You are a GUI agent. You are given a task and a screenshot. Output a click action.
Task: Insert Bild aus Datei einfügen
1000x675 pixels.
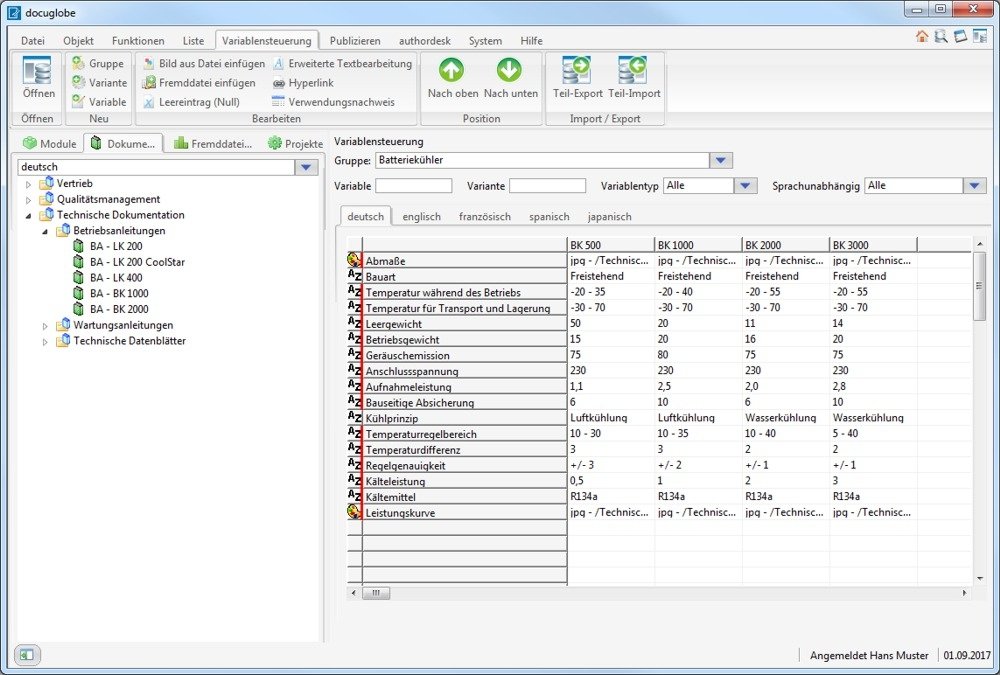pyautogui.click(x=203, y=64)
